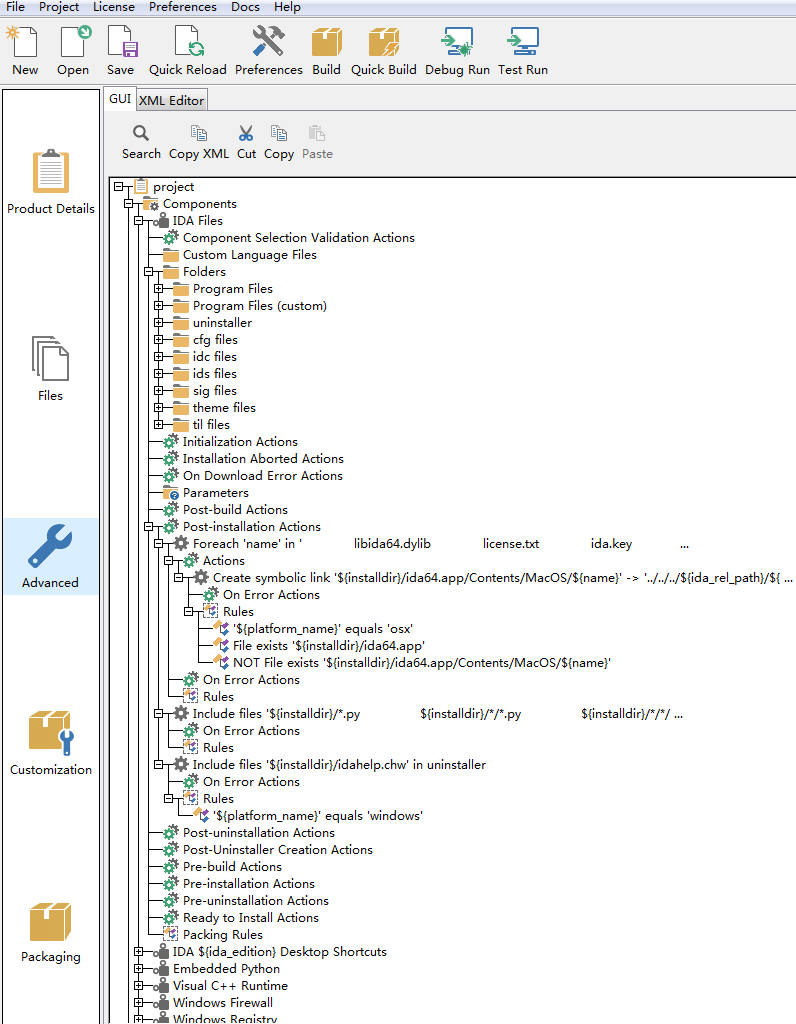The width and height of the screenshot is (796, 1024).
Task: Click the Custom Language Files folder icon
Action: tap(170, 255)
